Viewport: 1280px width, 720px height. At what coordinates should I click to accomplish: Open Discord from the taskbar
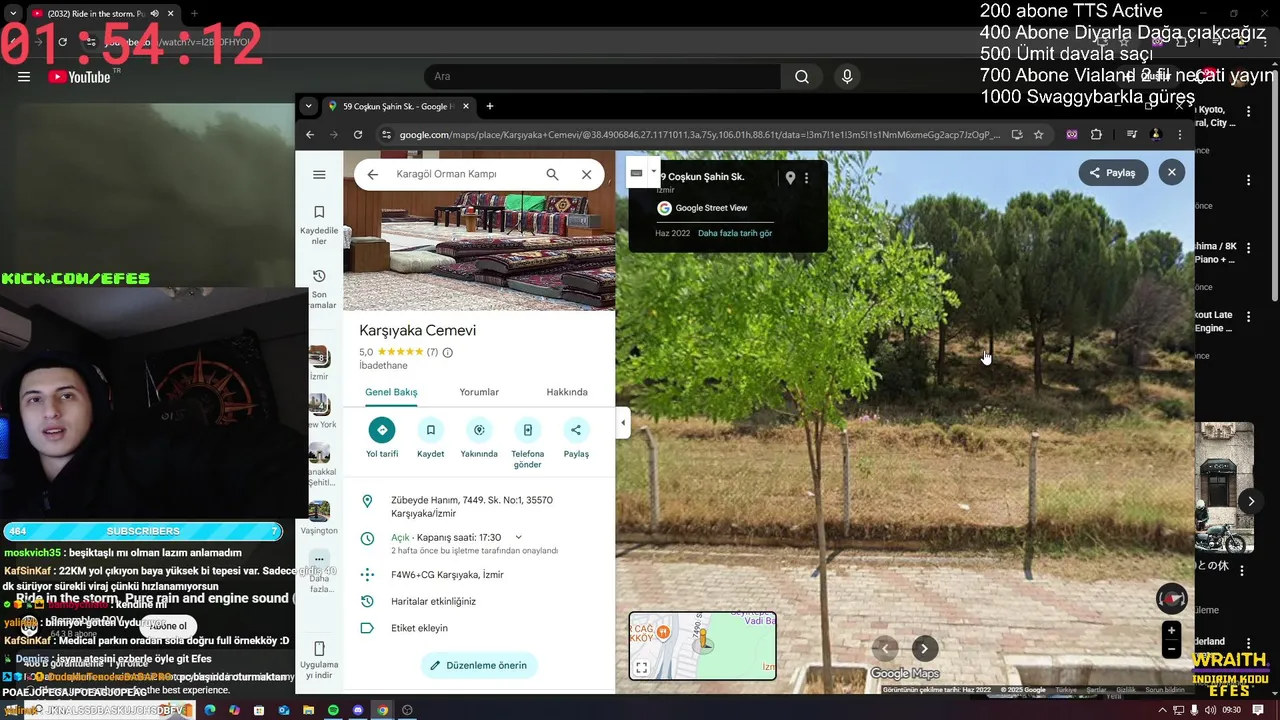pos(358,710)
